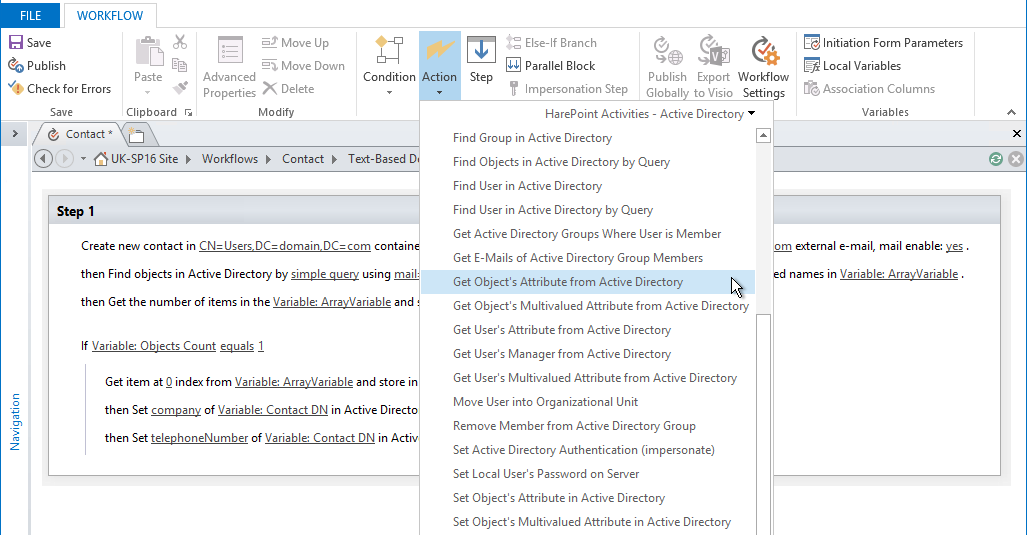The image size is (1027, 535).
Task: Insert an Impersonation Step
Action: coord(567,88)
